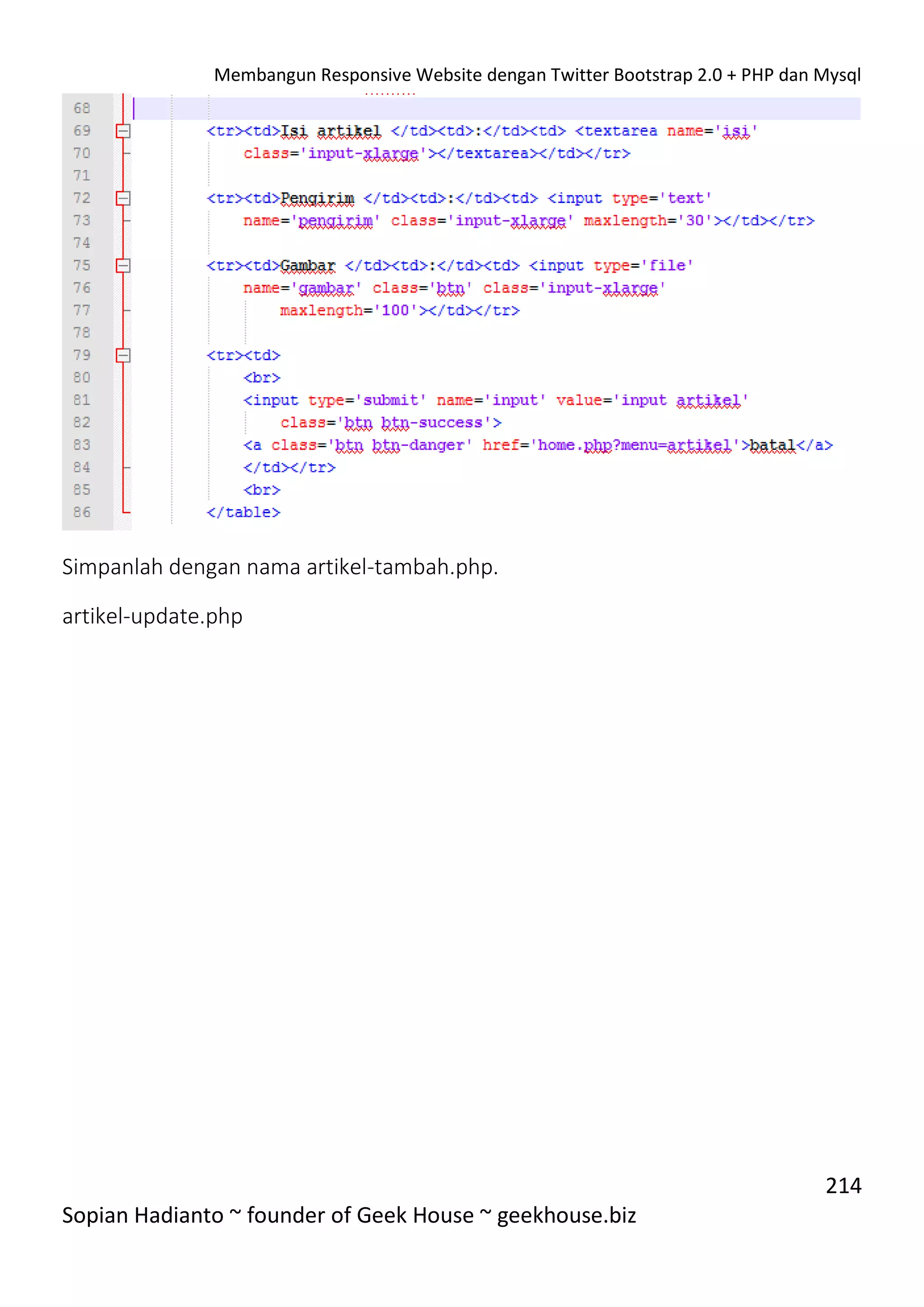
Task: Click class='input-xlarge' on line 70
Action: pyautogui.click(x=335, y=154)
